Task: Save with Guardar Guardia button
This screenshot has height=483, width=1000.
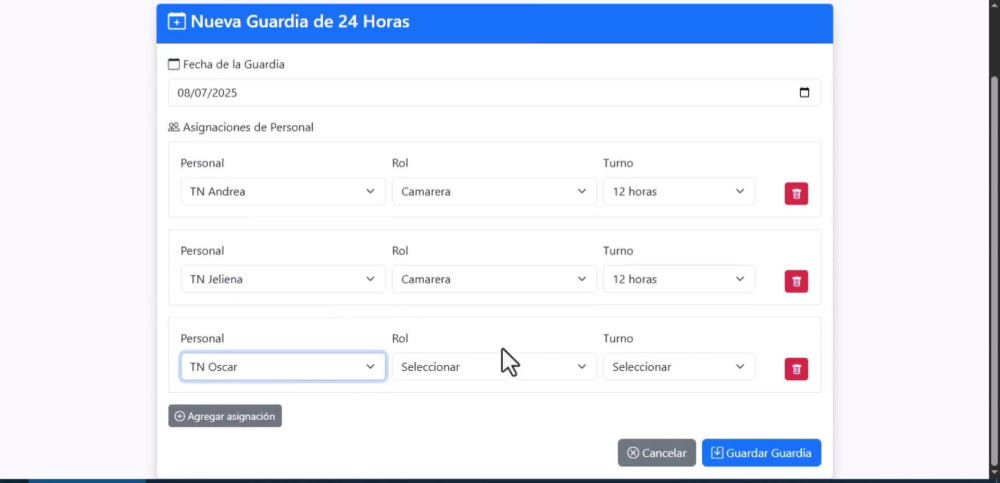Action: click(x=761, y=453)
